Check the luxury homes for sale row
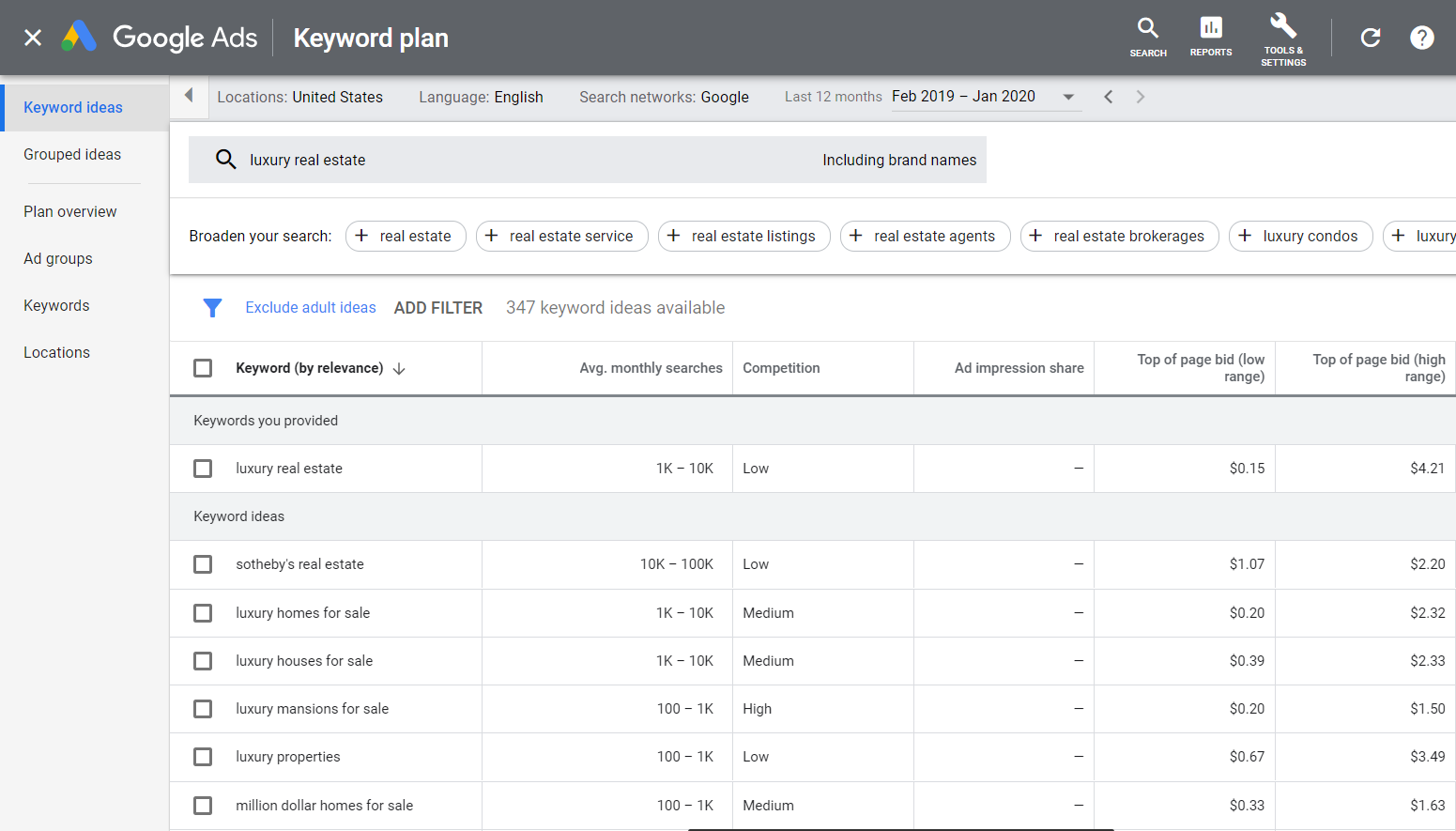The height and width of the screenshot is (831, 1456). pyautogui.click(x=203, y=613)
